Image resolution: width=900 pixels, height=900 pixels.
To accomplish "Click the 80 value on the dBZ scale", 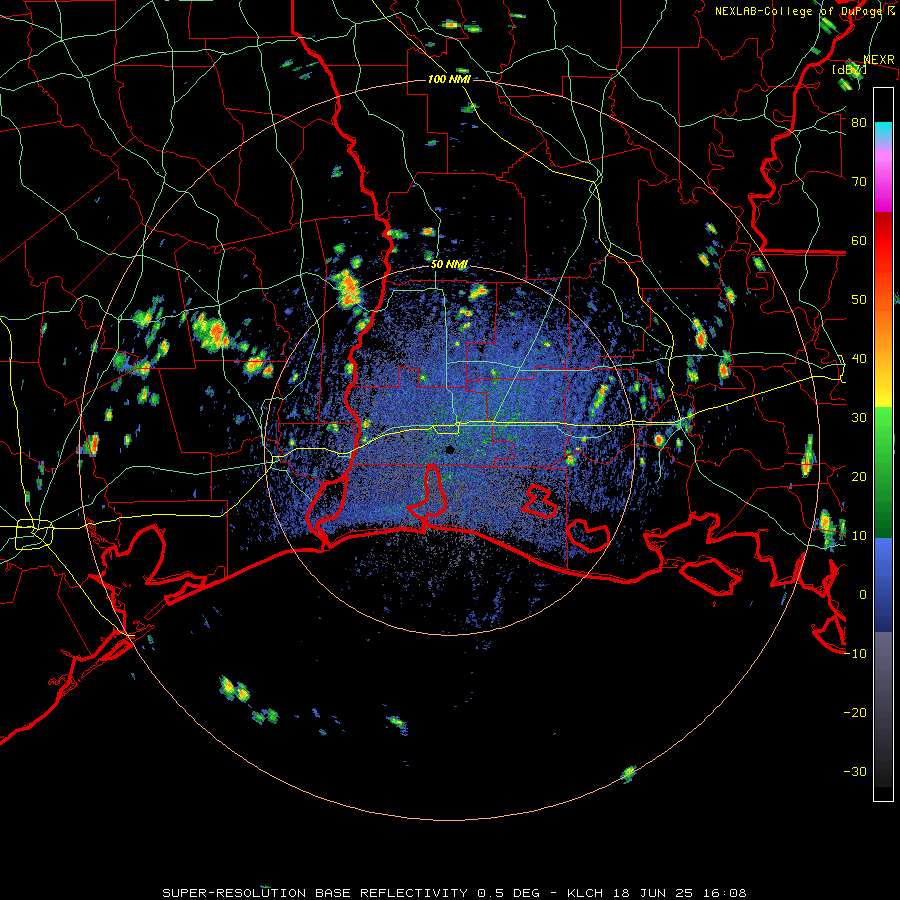I will click(859, 123).
